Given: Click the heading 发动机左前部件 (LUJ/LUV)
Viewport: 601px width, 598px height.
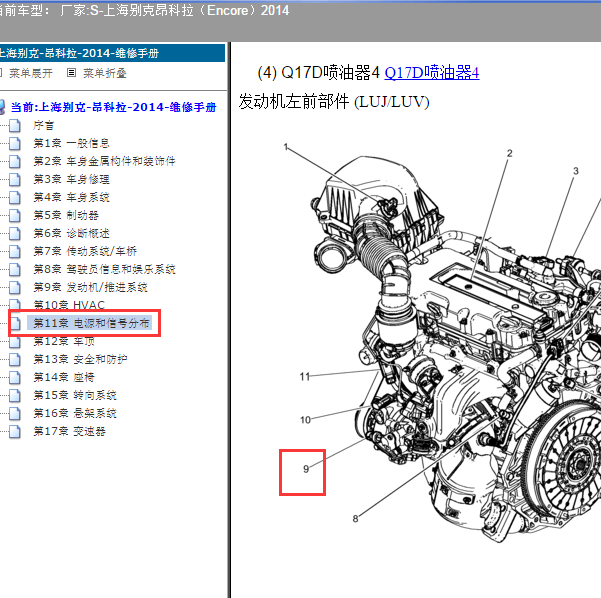Looking at the screenshot, I should (x=334, y=102).
